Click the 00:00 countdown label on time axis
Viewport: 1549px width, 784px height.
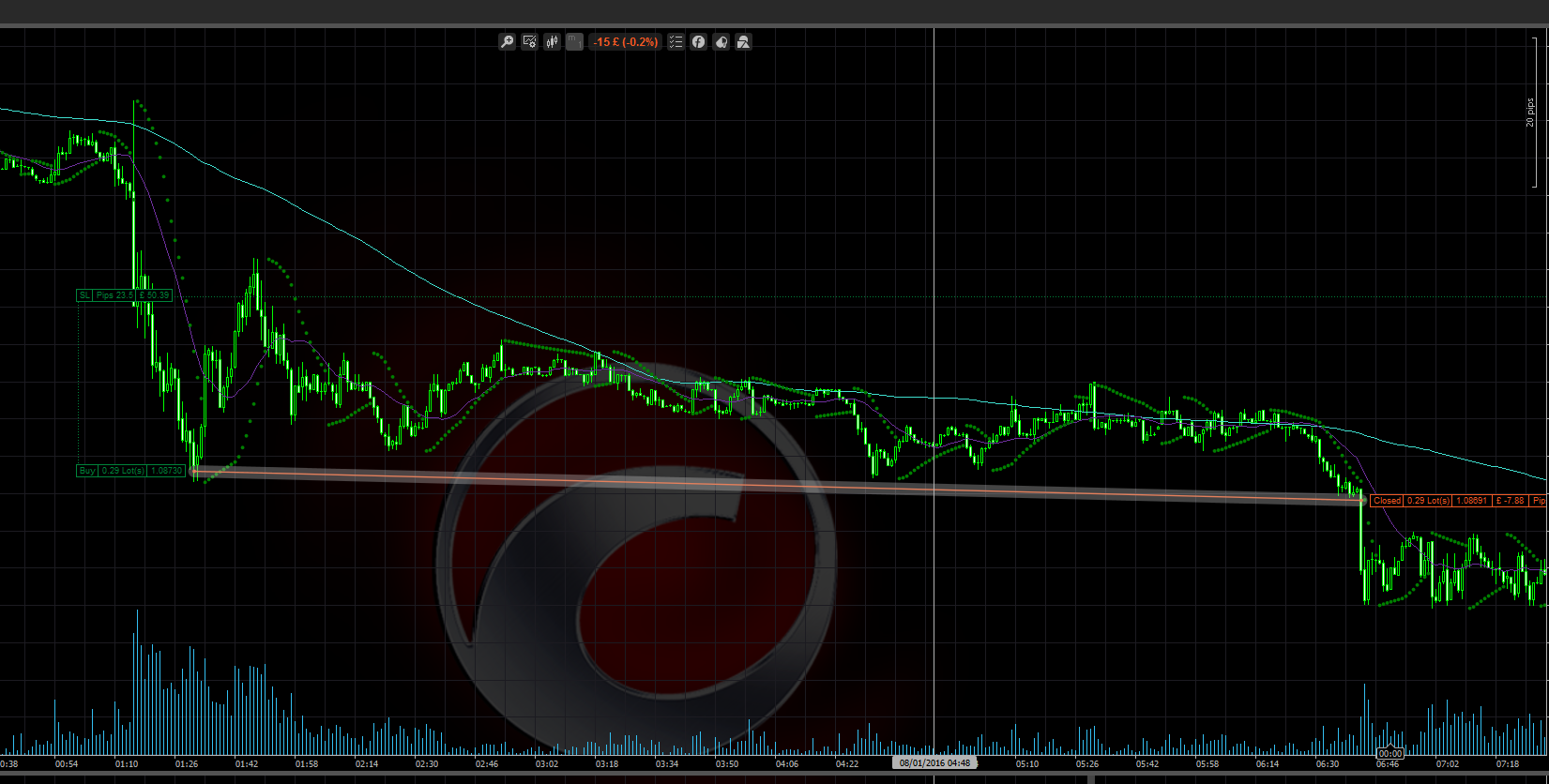1390,753
